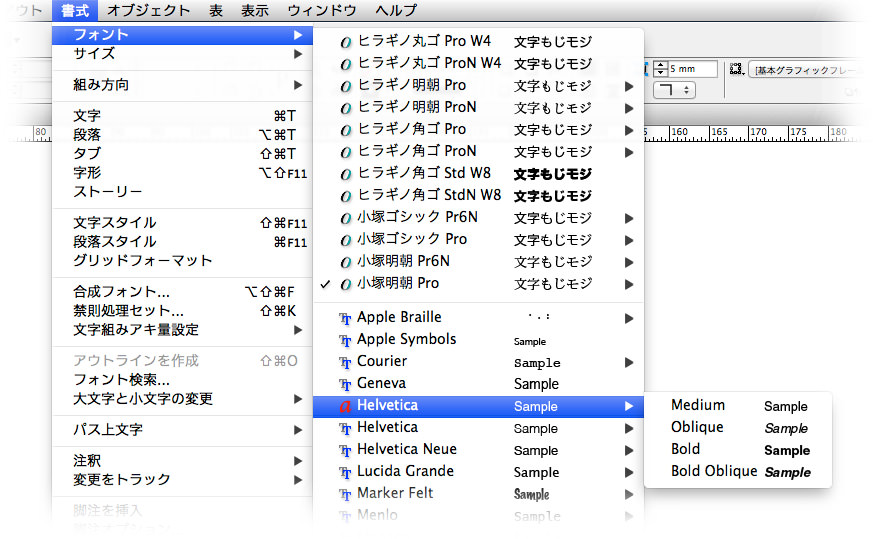Choose the ストーリー menu item
873x539 pixels.
tap(182, 192)
